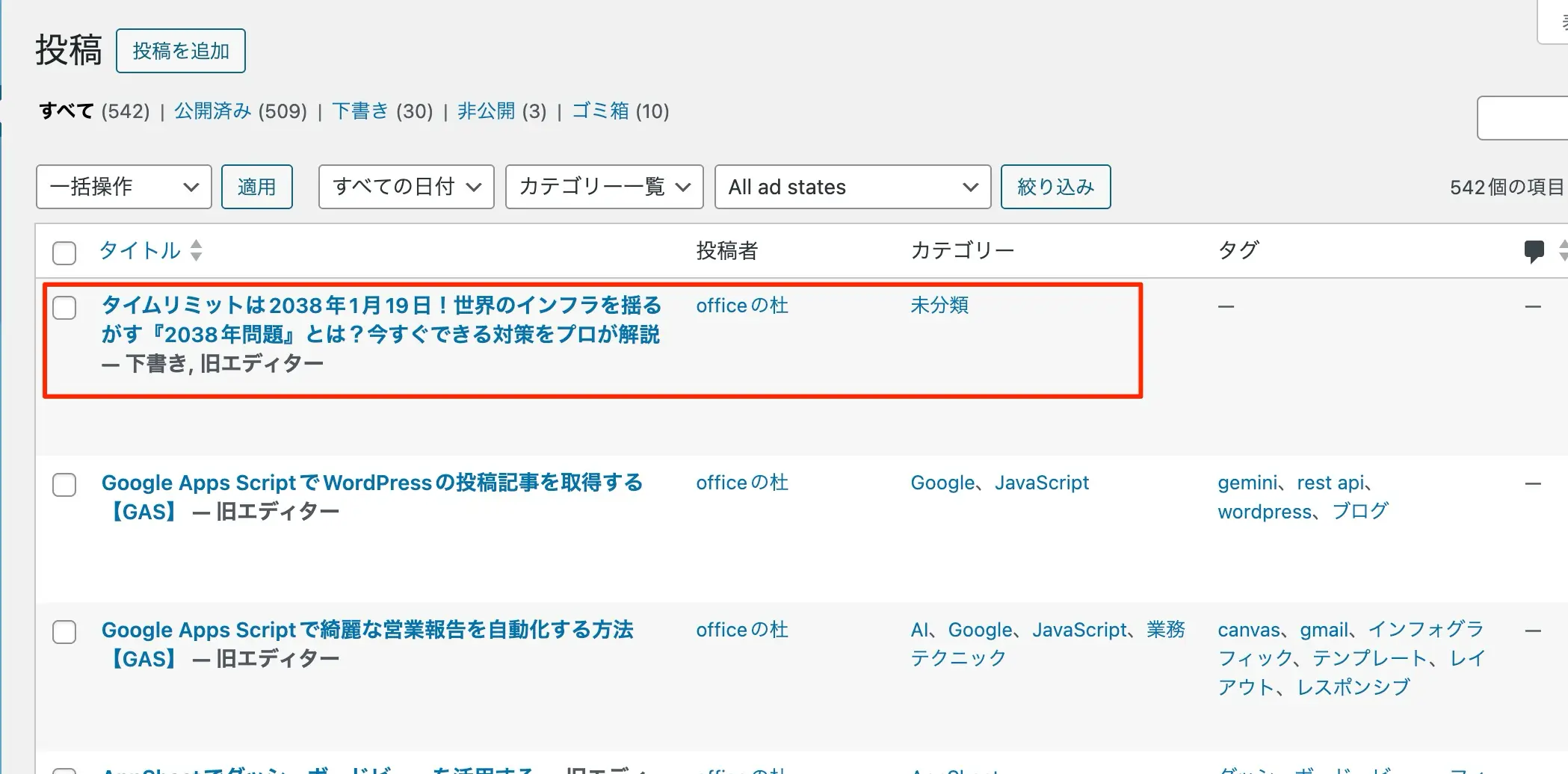Open the ゴミ箱 (10) view
Image resolution: width=1568 pixels, height=774 pixels.
click(x=620, y=111)
